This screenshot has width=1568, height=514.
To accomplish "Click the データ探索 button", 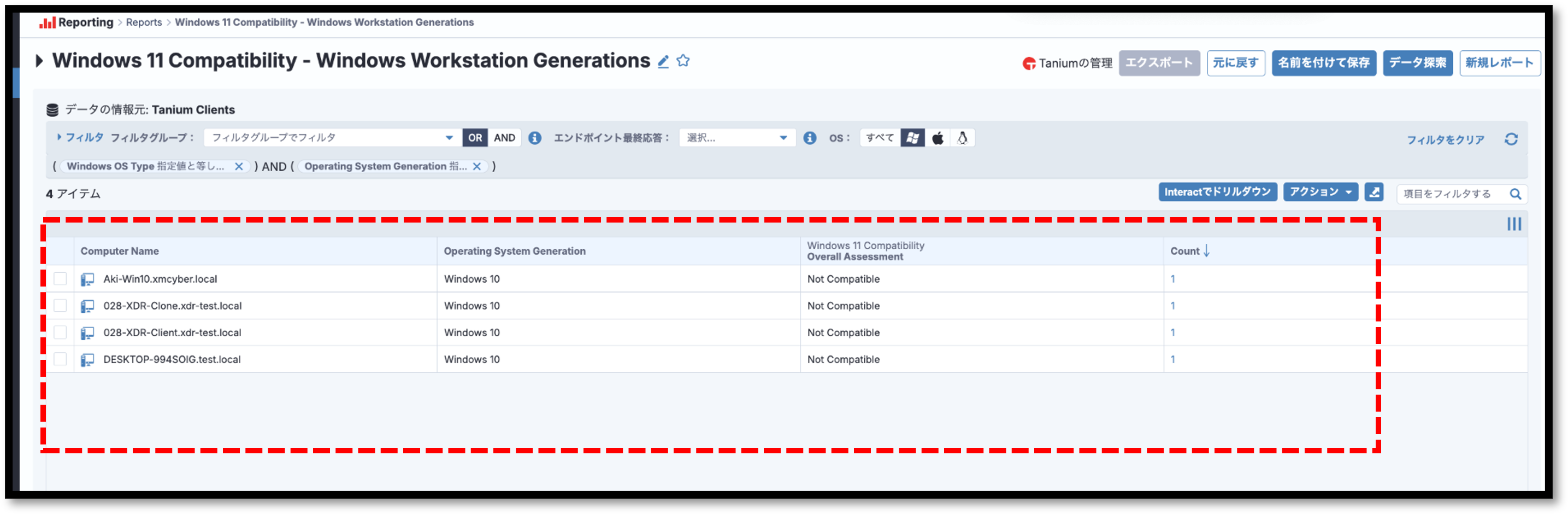I will 1418,63.
